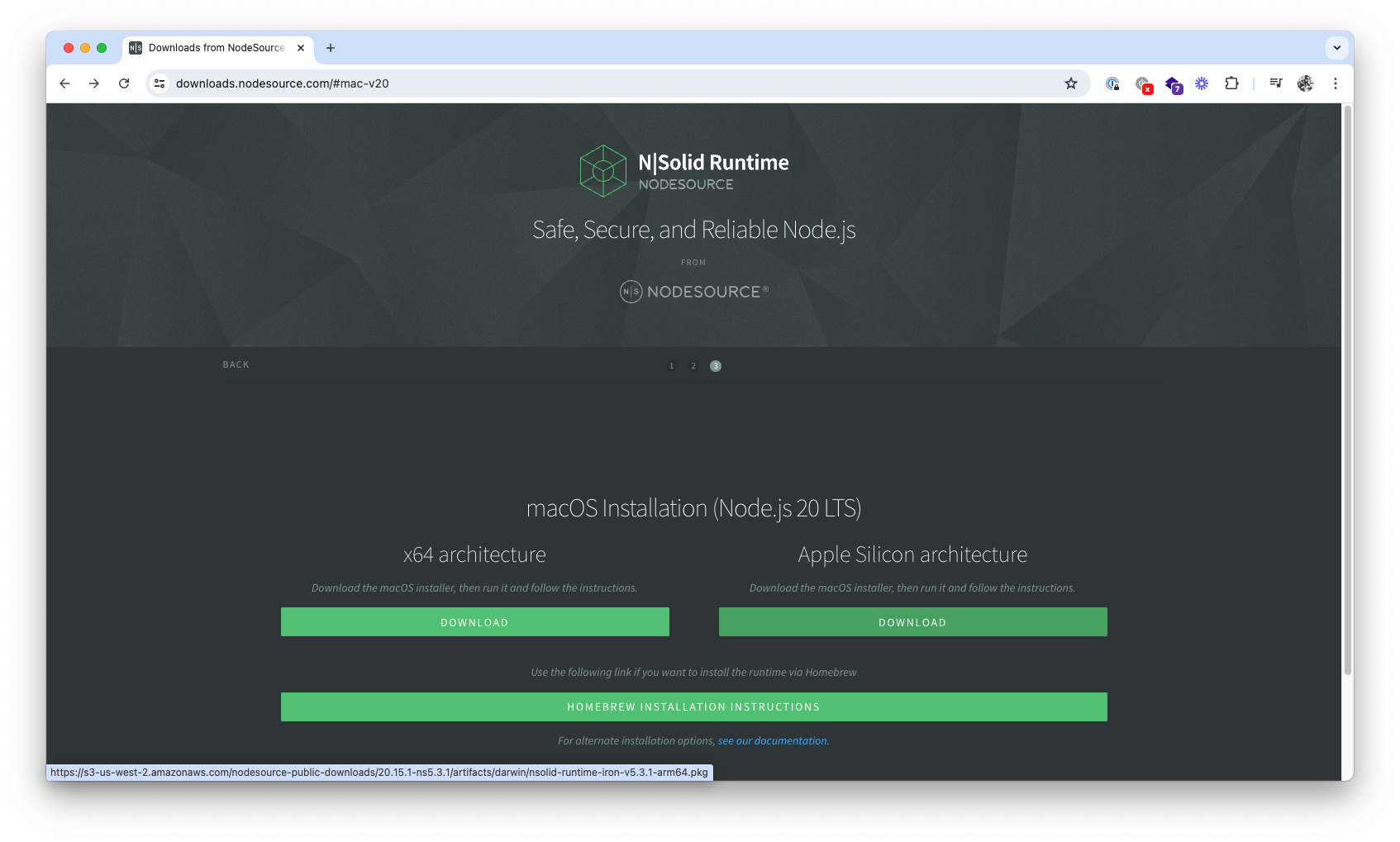
Task: Open Homebrew Installation Instructions
Action: (x=694, y=707)
